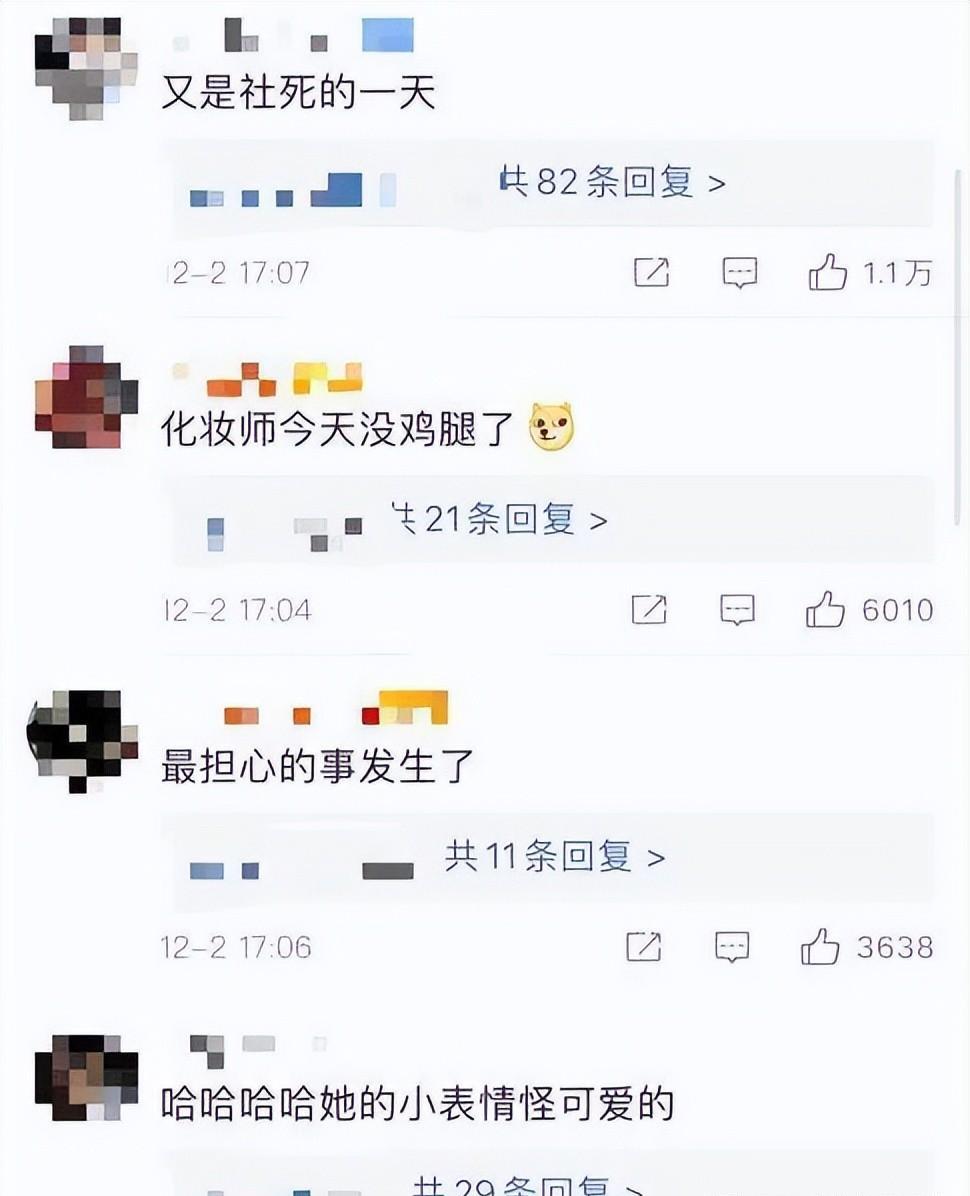Like the comment '化妆师今天没鸡腿了'
Screen dimensions: 970x1196
pyautogui.click(x=825, y=609)
